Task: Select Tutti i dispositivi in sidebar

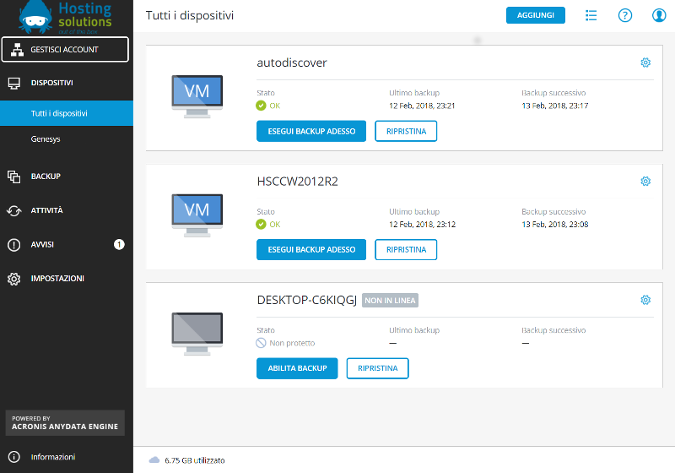Action: [66, 113]
